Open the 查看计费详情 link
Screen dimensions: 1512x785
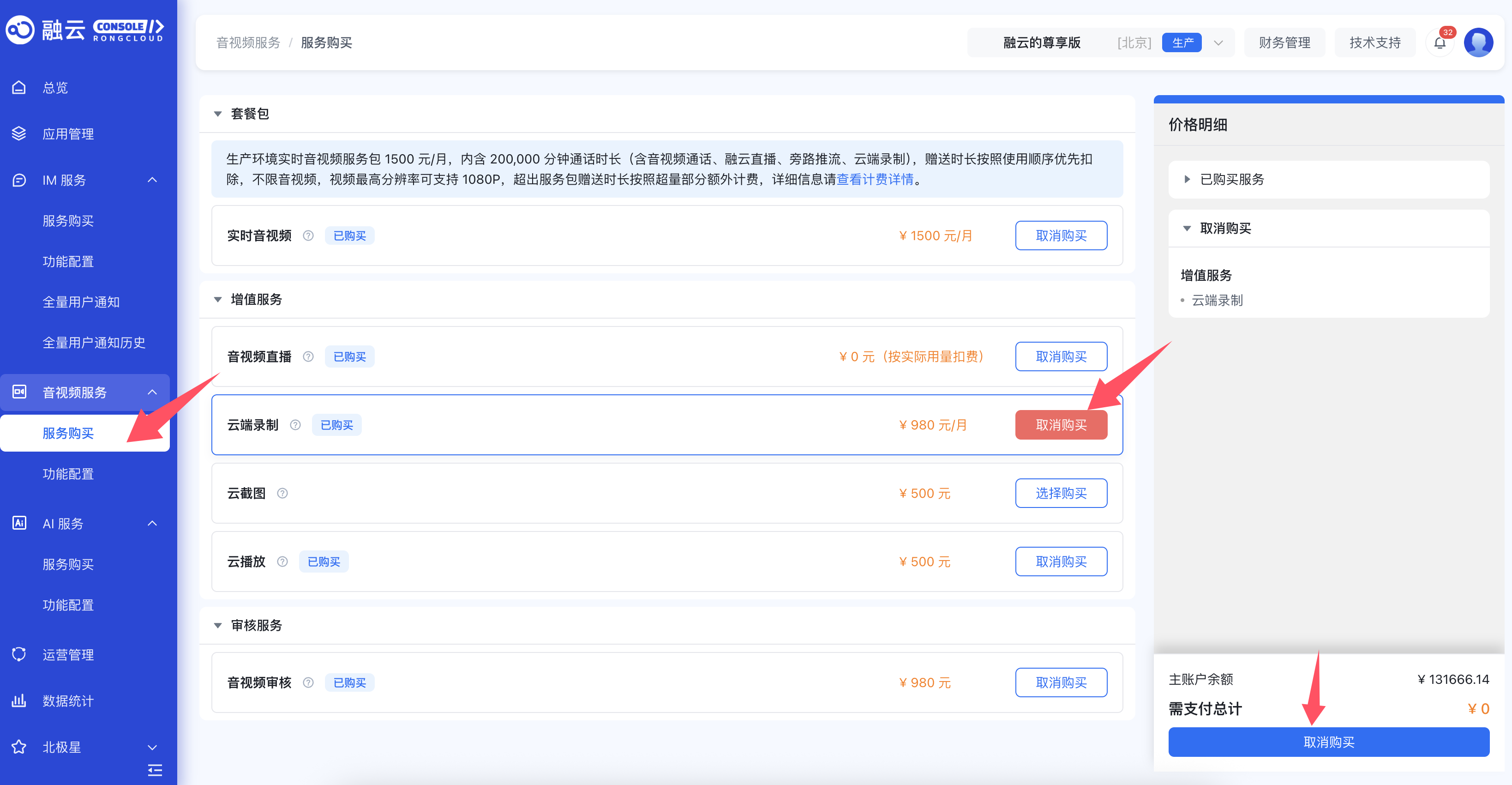coord(875,180)
